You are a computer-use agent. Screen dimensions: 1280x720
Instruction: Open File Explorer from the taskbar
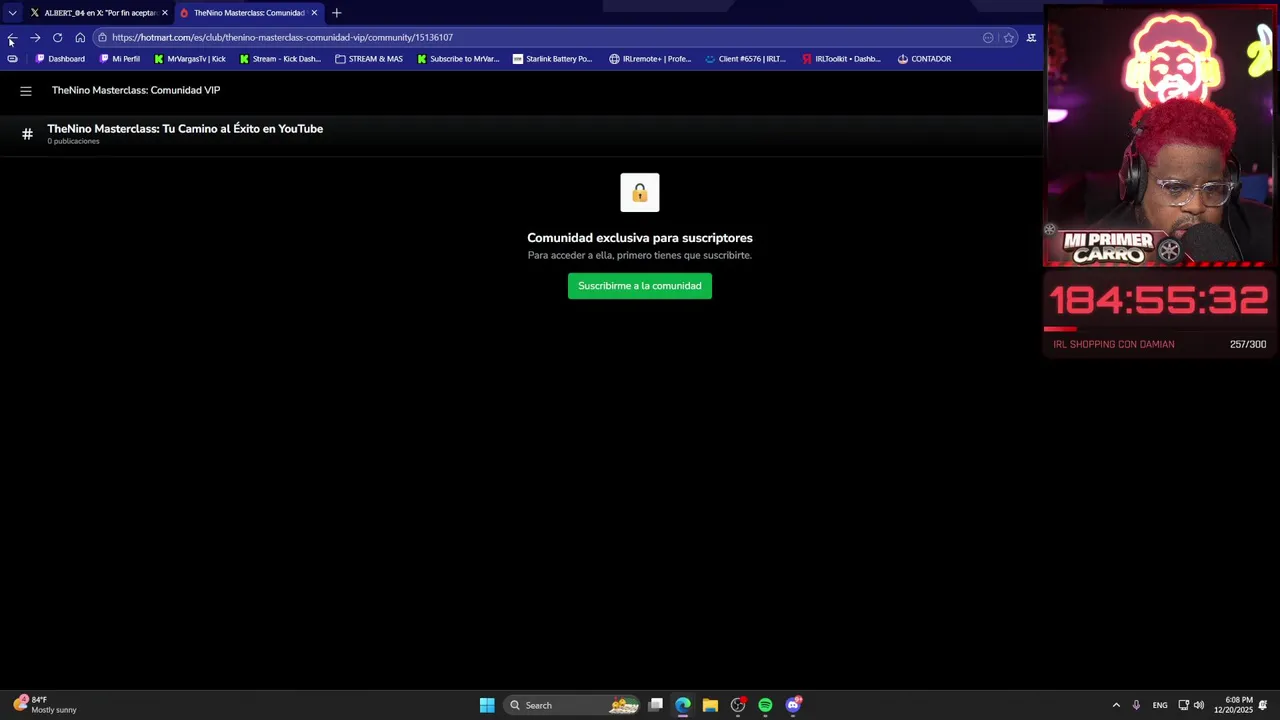point(710,705)
